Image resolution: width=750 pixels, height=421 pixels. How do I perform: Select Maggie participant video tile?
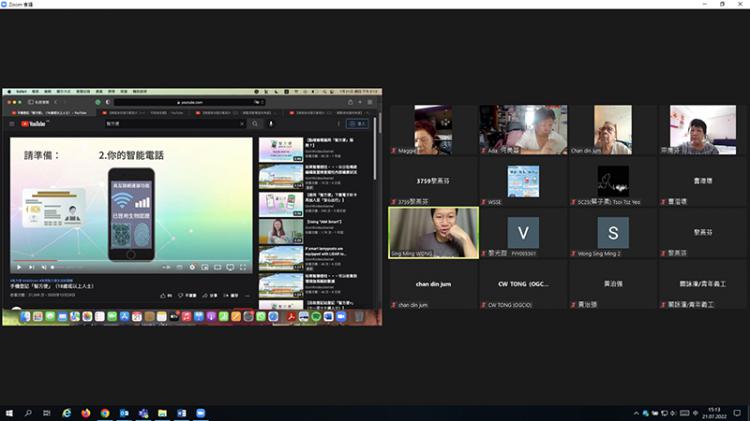[x=433, y=129]
